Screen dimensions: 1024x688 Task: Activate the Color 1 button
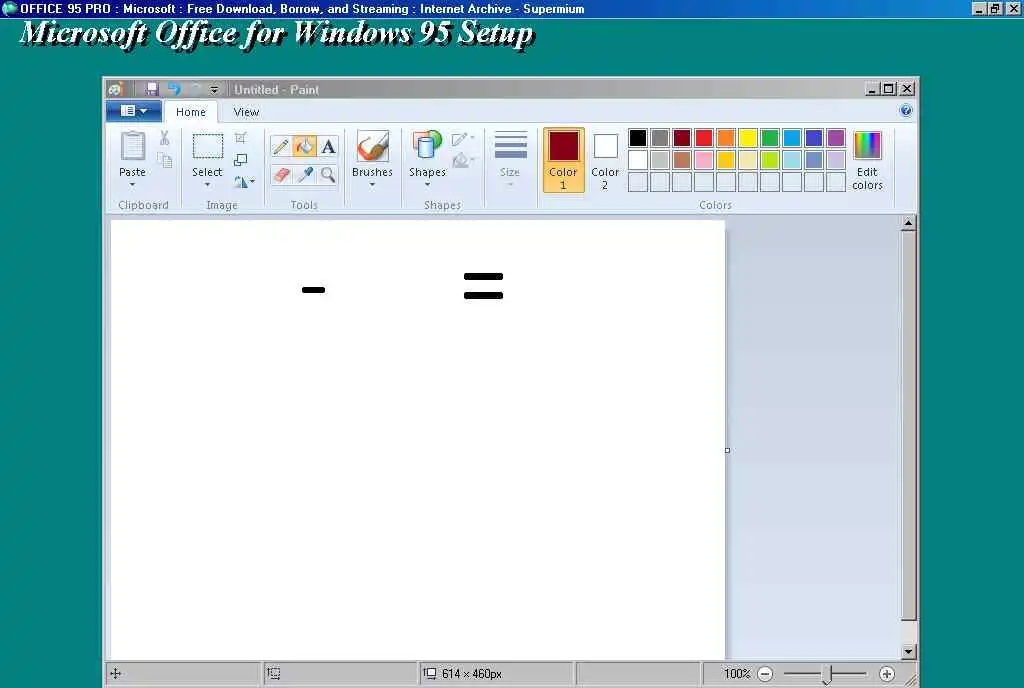[563, 161]
